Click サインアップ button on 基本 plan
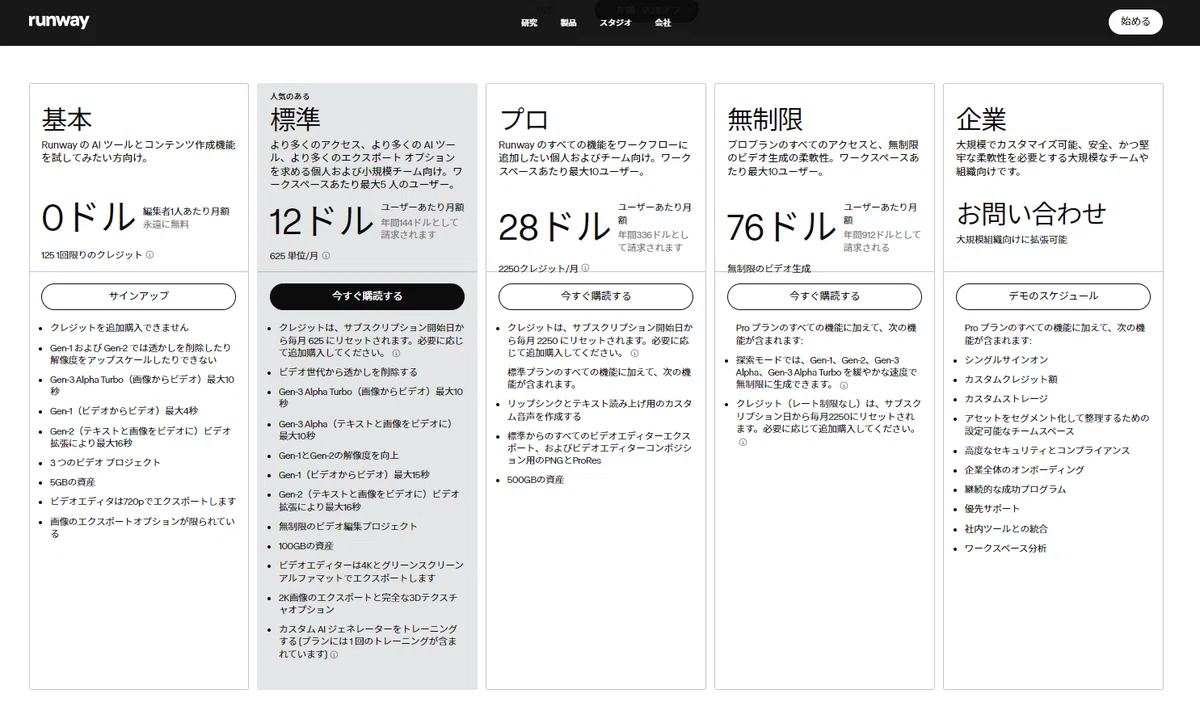 click(x=138, y=296)
